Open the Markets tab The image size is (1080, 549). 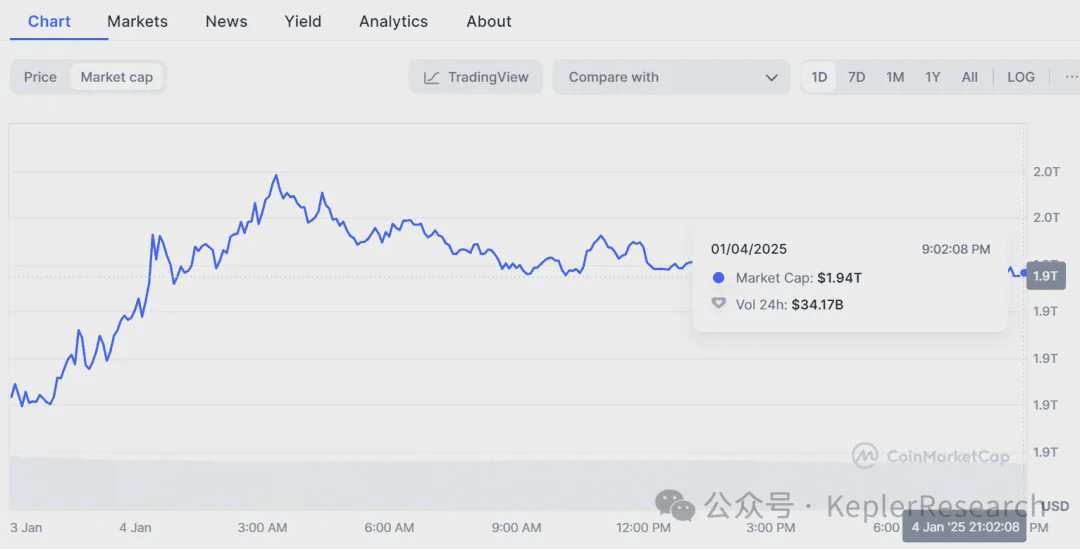coord(137,21)
